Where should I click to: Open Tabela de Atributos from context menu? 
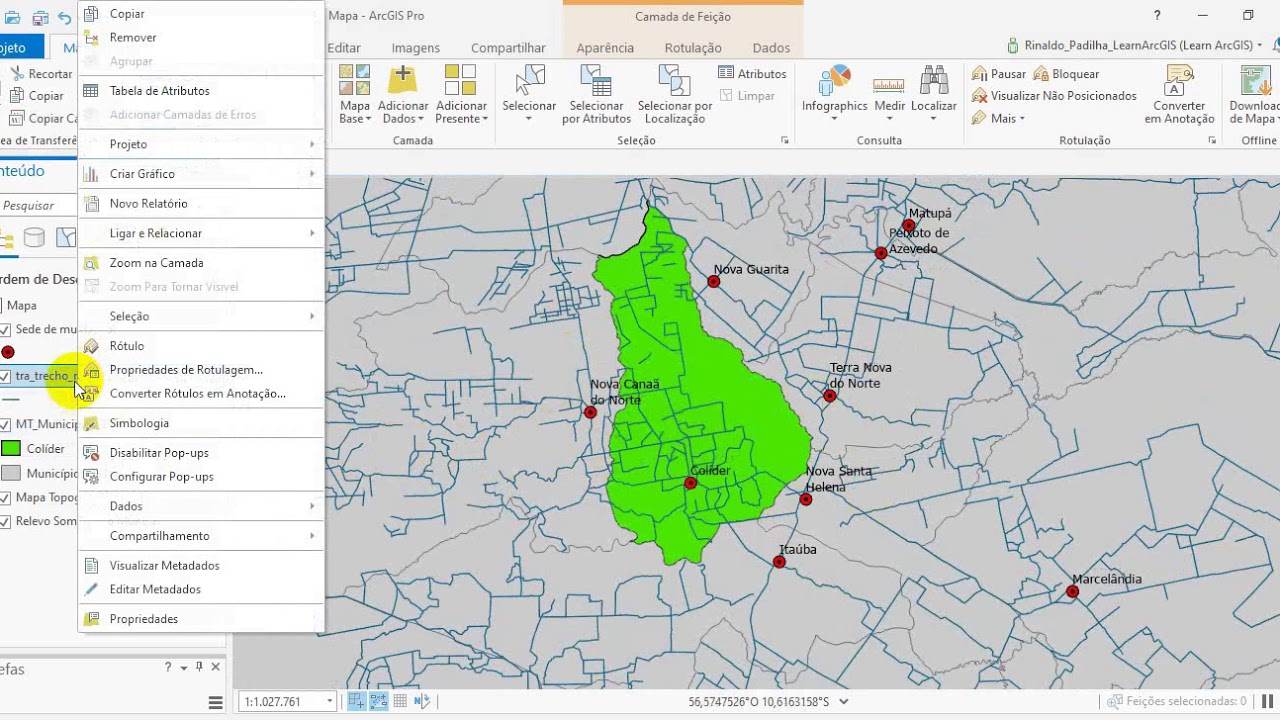[200, 90]
